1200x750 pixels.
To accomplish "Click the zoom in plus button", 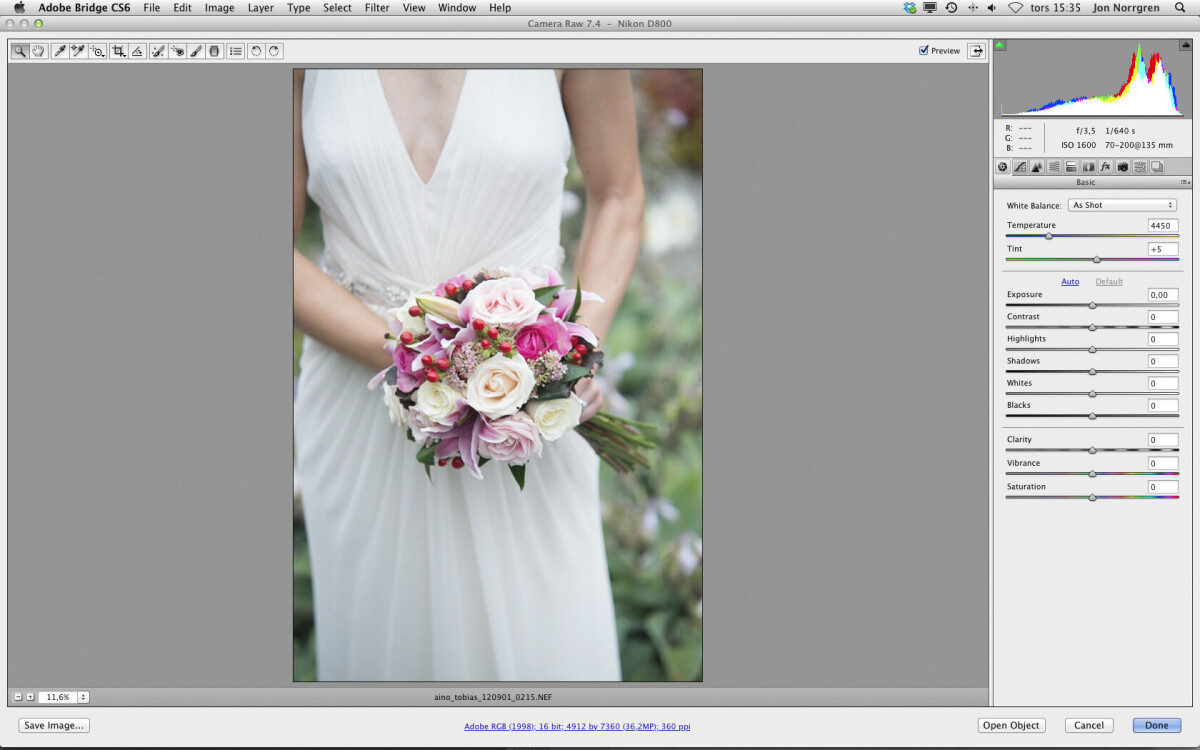I will 30,697.
